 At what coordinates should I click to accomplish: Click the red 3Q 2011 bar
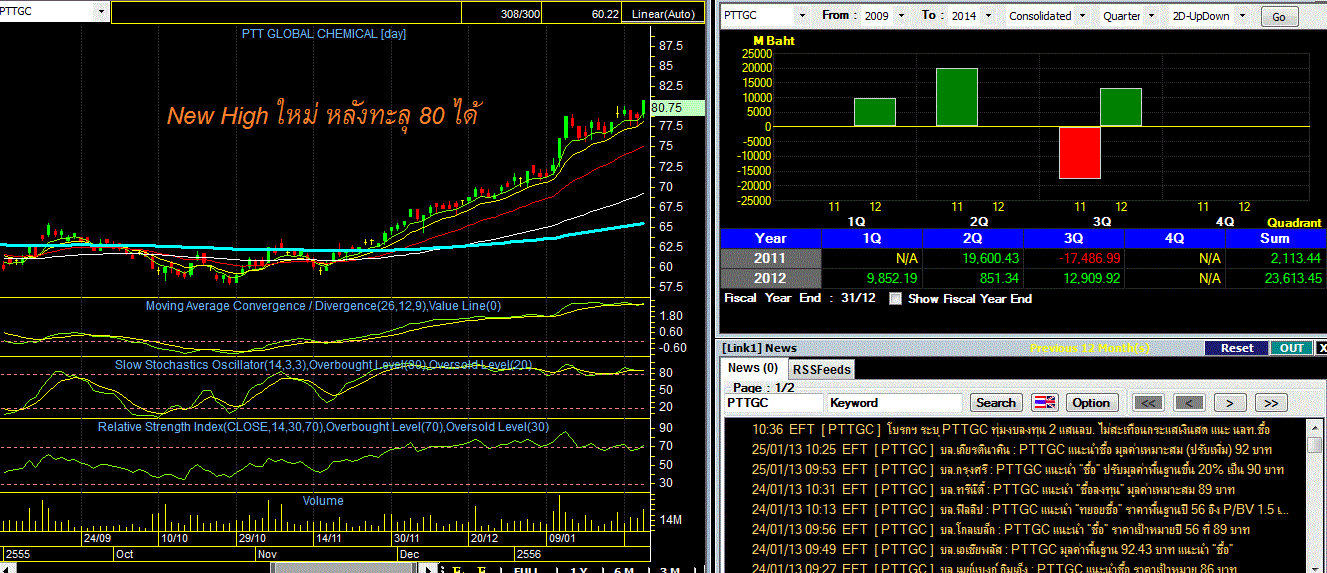1079,152
